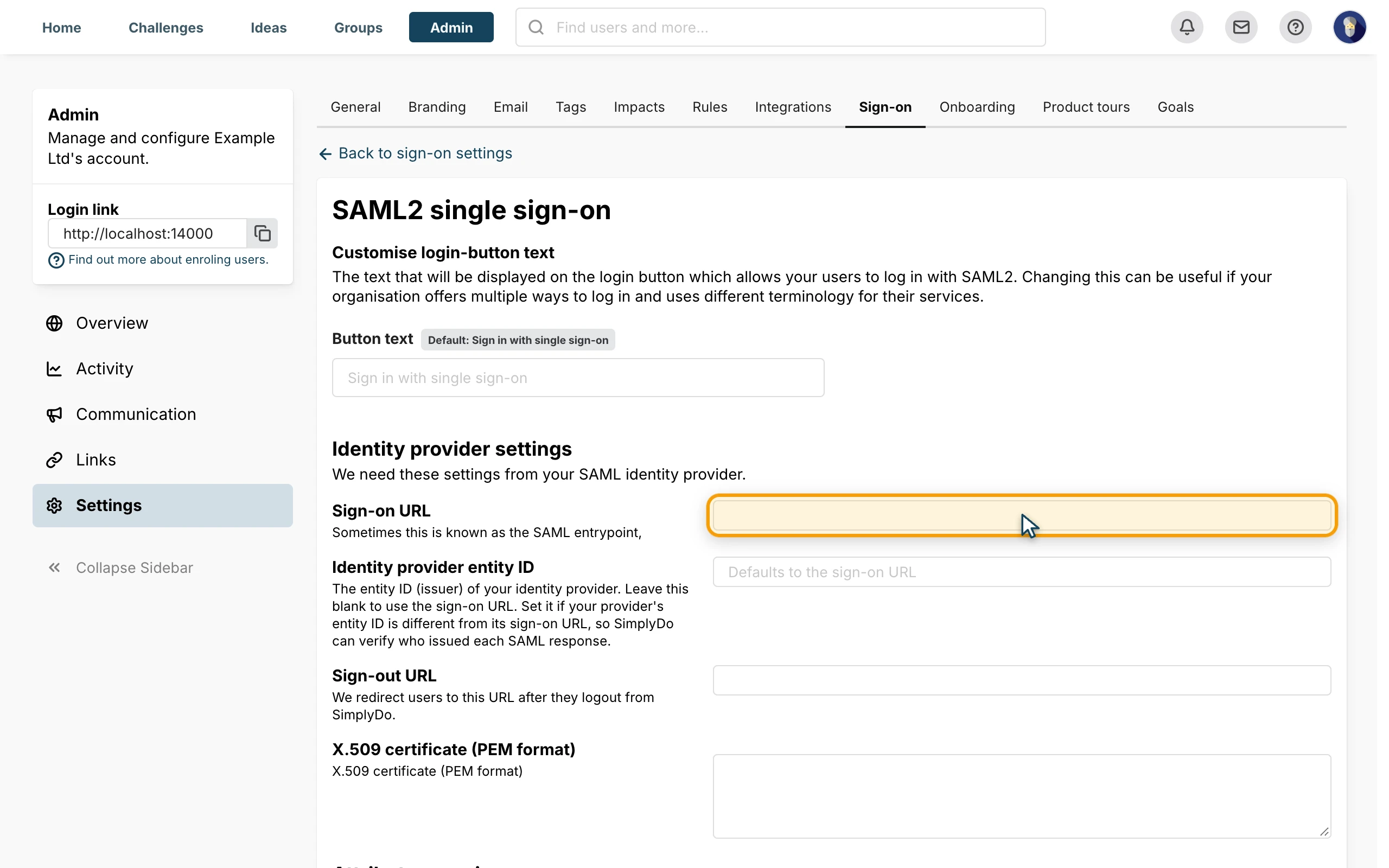The image size is (1389, 868).
Task: Switch to the Impacts tab
Action: [639, 107]
